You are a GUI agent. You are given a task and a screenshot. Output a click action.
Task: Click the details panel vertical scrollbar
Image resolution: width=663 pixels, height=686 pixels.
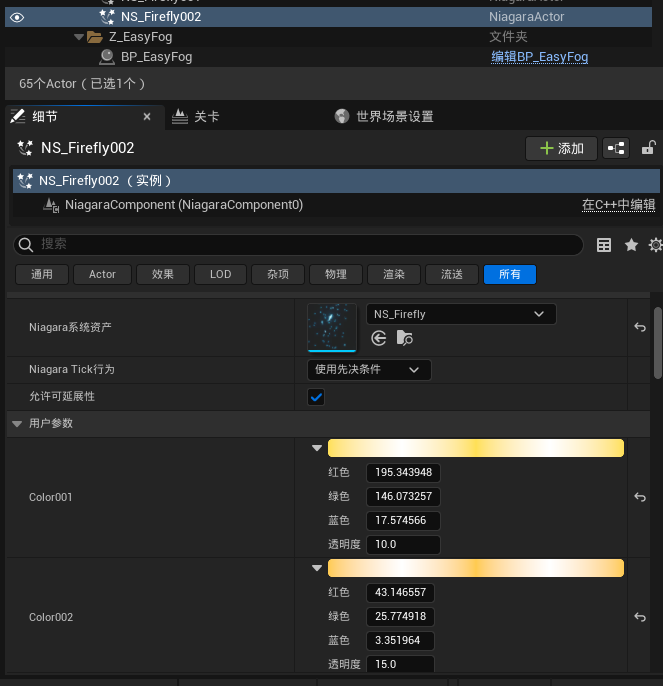pos(658,343)
